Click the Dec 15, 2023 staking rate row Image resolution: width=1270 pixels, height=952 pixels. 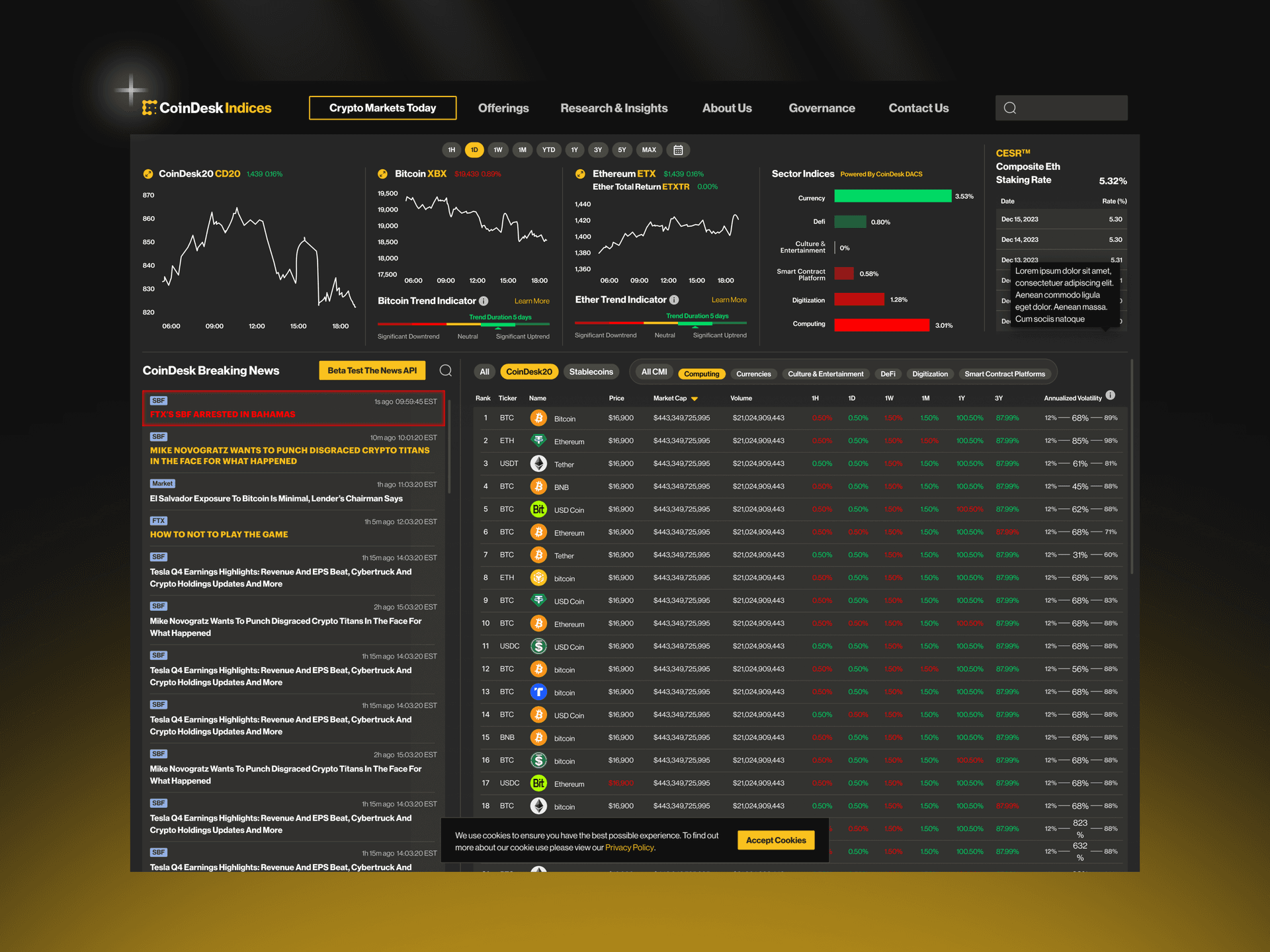[x=1061, y=219]
